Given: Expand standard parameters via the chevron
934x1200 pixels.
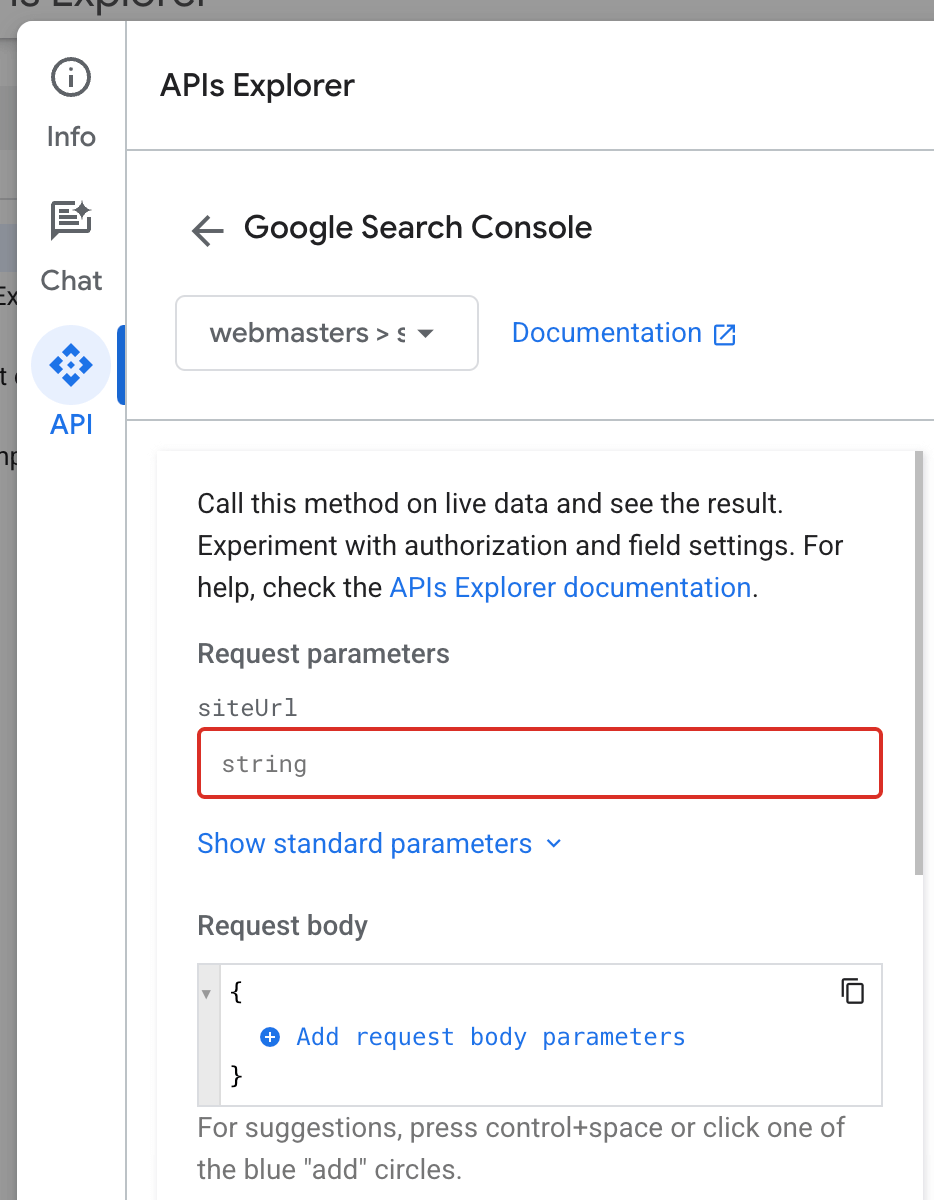Looking at the screenshot, I should point(554,844).
